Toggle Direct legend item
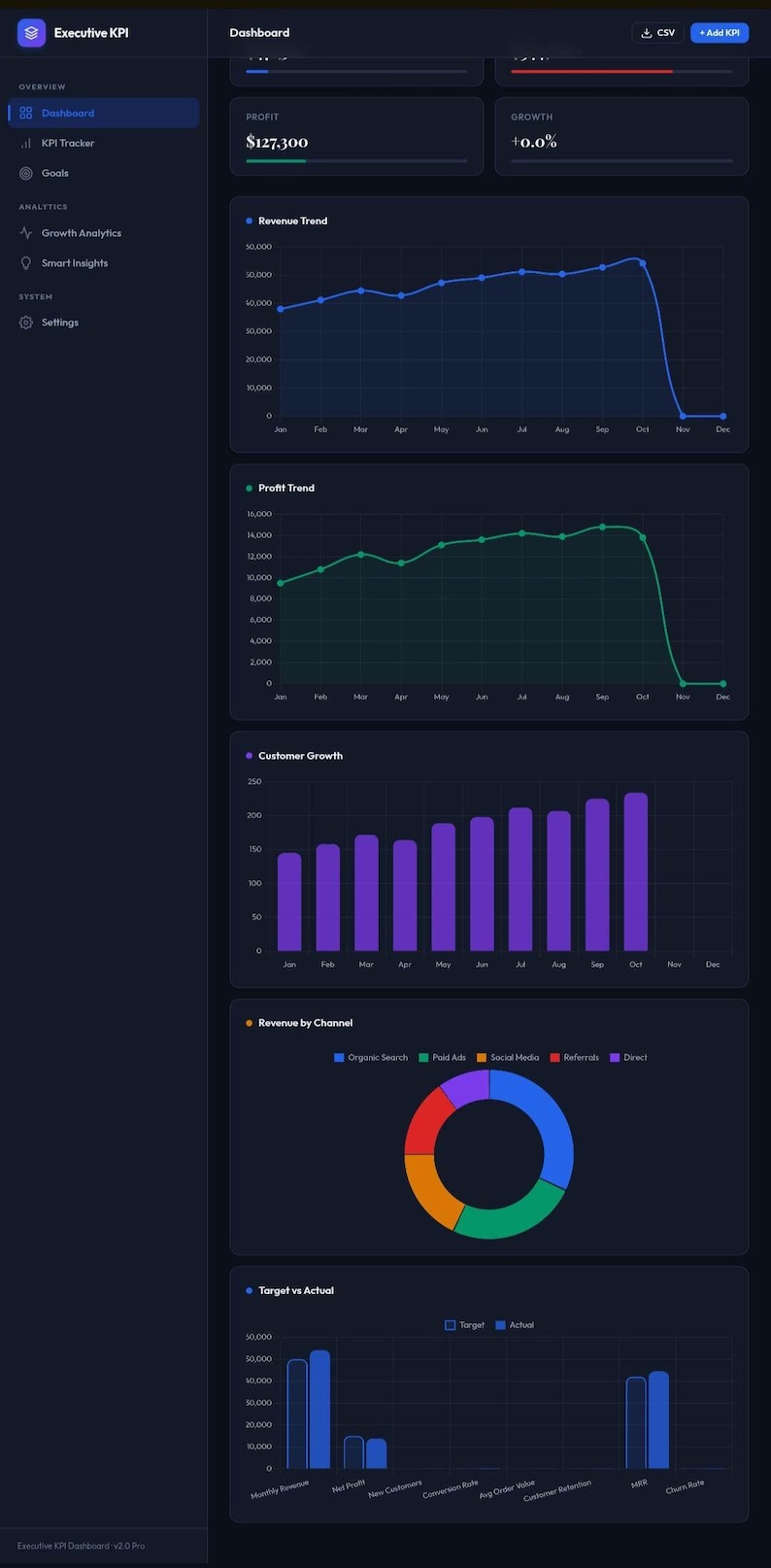Screen dimensions: 771x1568 click(628, 1057)
